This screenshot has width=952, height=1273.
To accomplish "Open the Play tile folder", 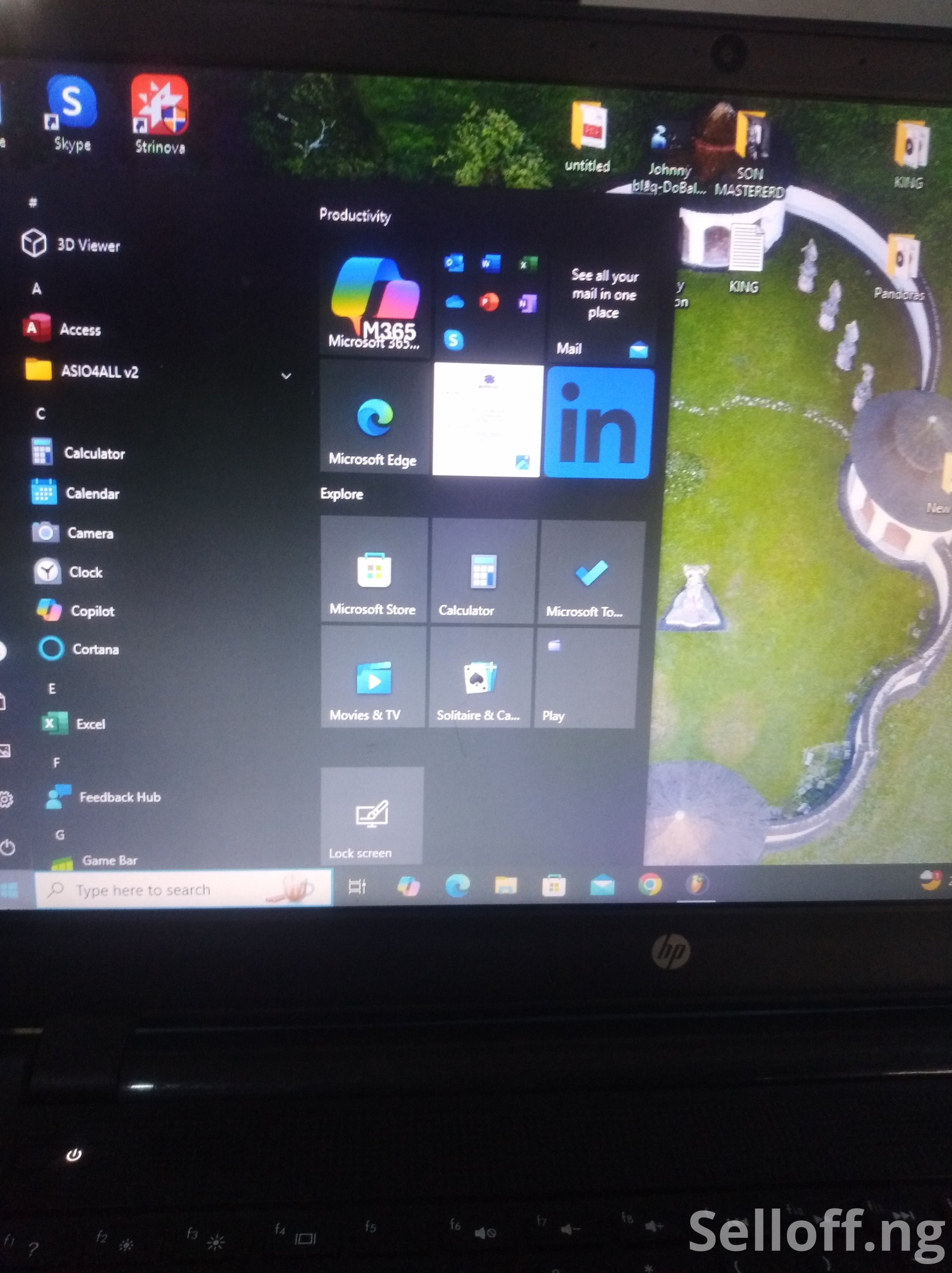I will point(586,678).
